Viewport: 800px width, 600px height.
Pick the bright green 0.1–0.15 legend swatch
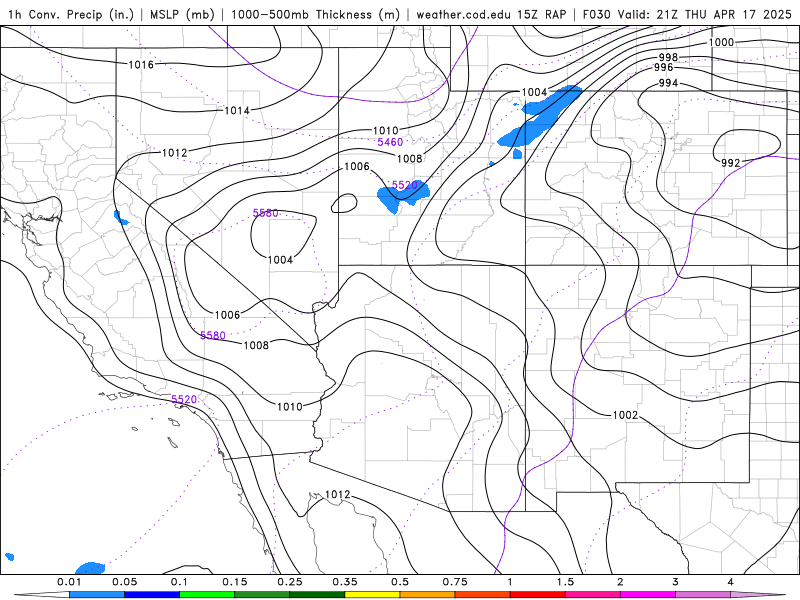click(x=207, y=595)
